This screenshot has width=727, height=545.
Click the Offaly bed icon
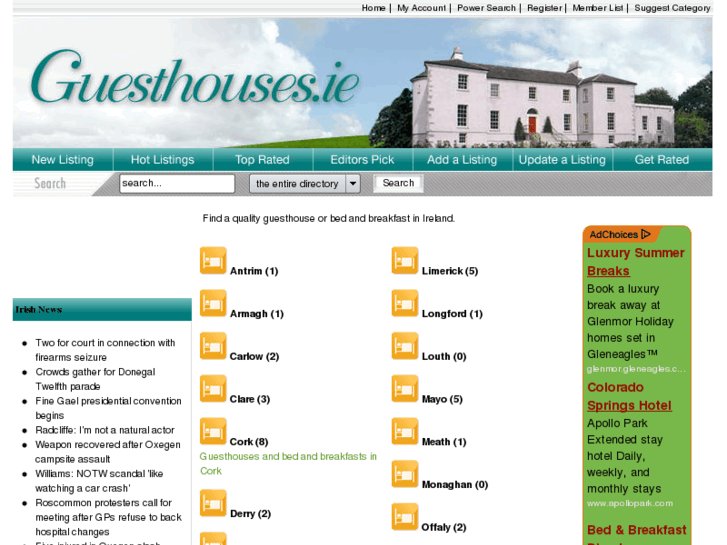click(405, 517)
